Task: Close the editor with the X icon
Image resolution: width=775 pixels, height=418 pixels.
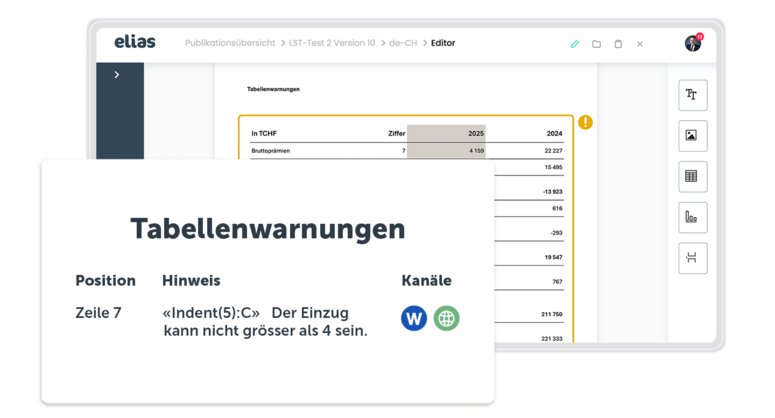Action: coord(640,44)
